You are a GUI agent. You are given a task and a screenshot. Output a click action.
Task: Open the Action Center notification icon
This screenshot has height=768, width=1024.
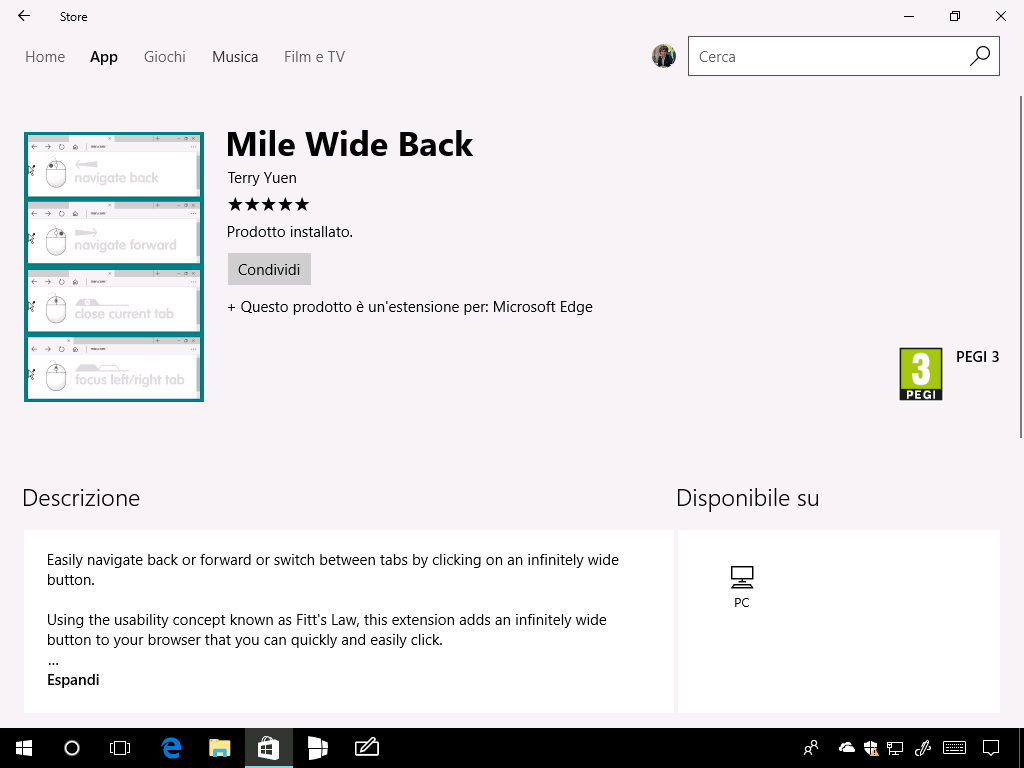tap(991, 748)
